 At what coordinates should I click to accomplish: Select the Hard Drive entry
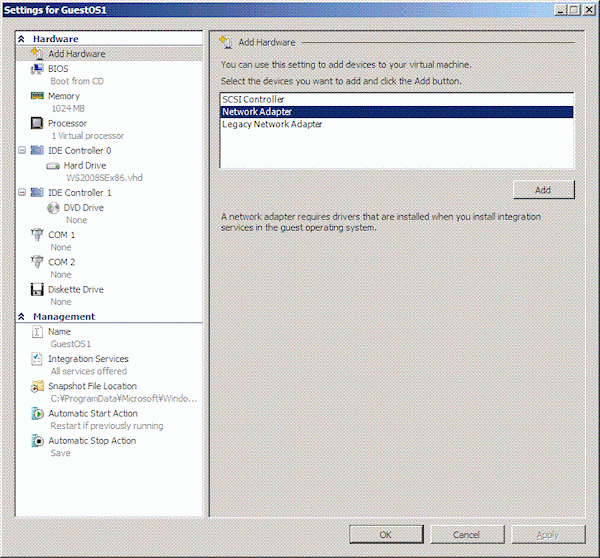pos(85,166)
